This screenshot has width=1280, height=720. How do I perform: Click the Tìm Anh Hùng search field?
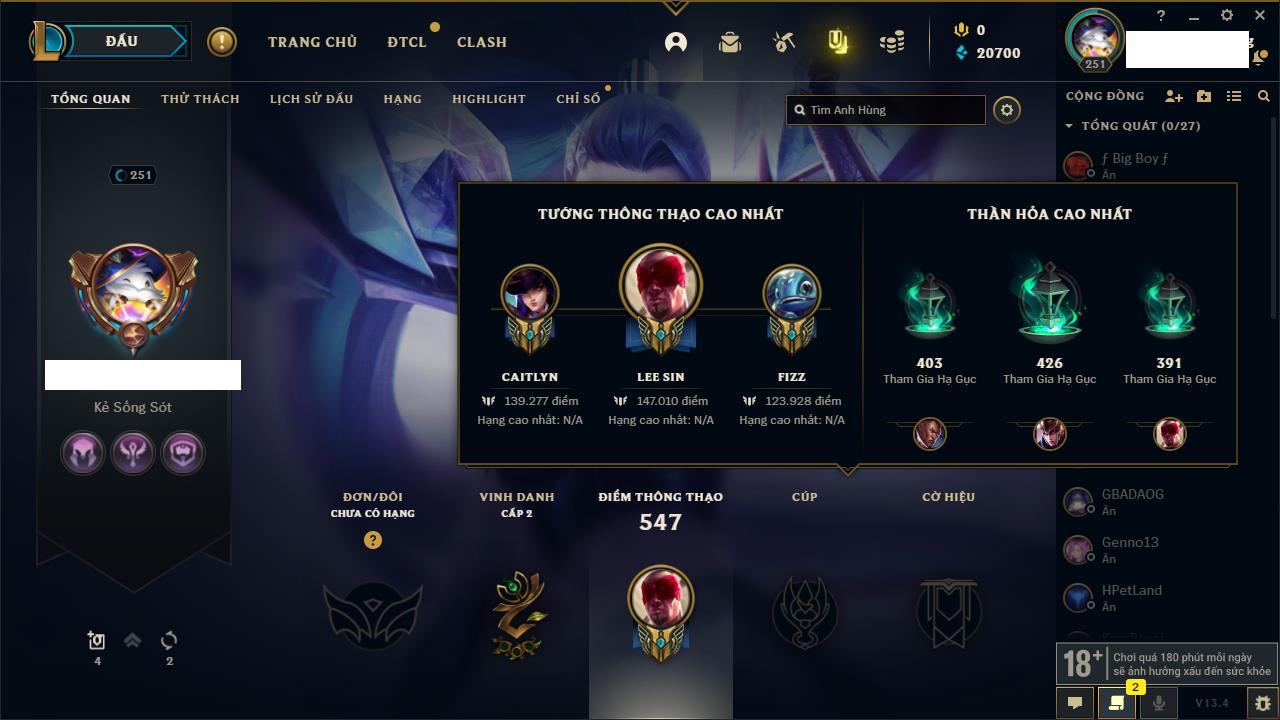(x=886, y=110)
